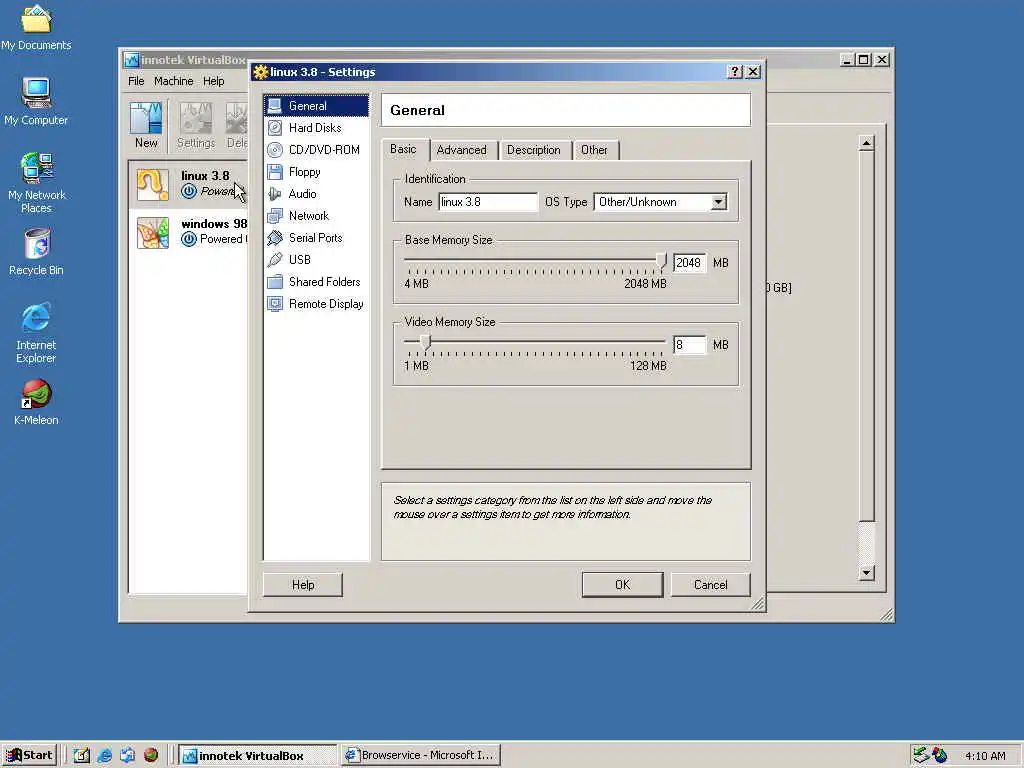The height and width of the screenshot is (768, 1024).
Task: Click the taskbar clock showing 4:10 AM
Action: coord(985,756)
